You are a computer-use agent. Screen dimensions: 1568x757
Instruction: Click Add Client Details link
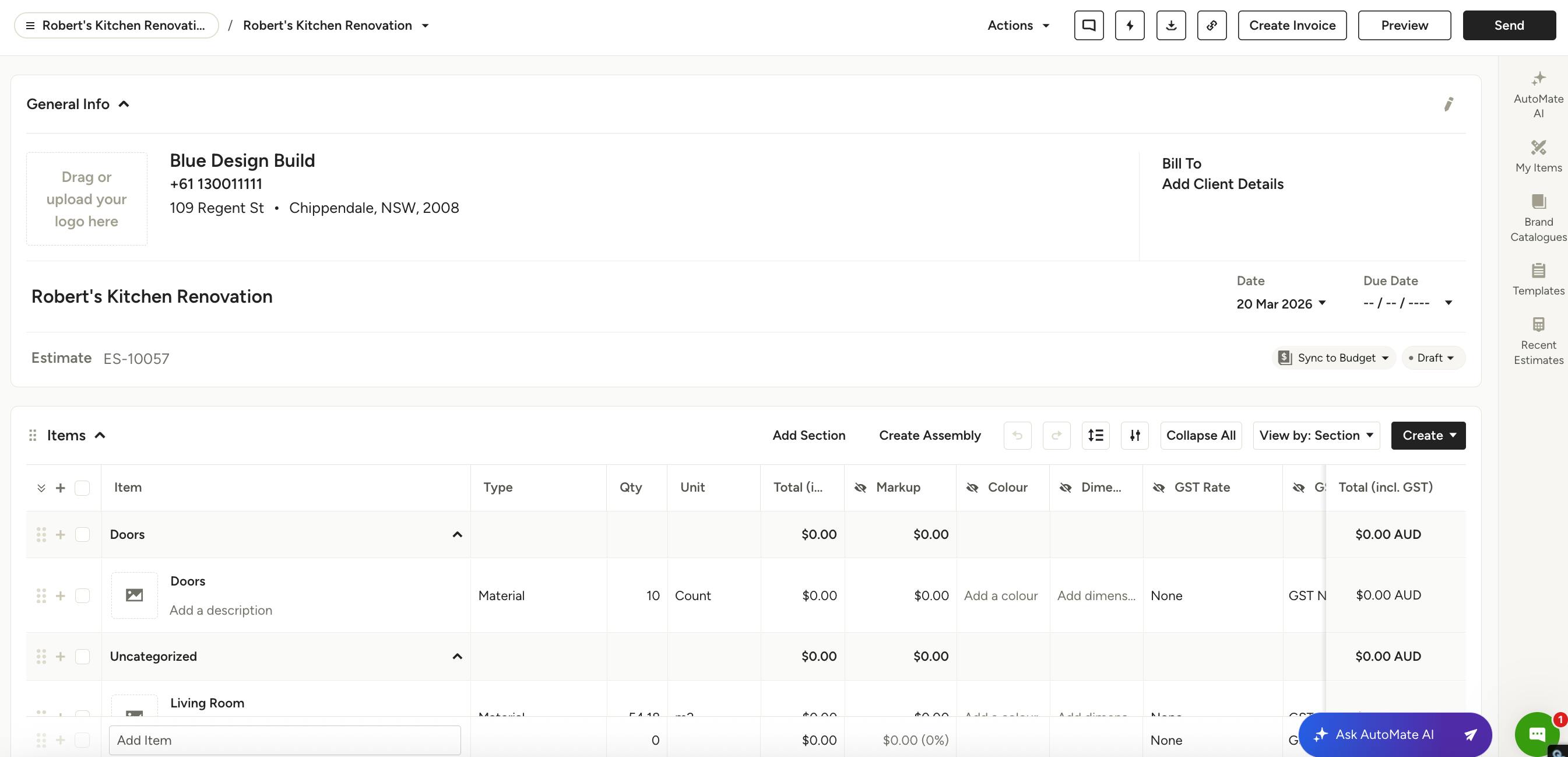click(1222, 184)
